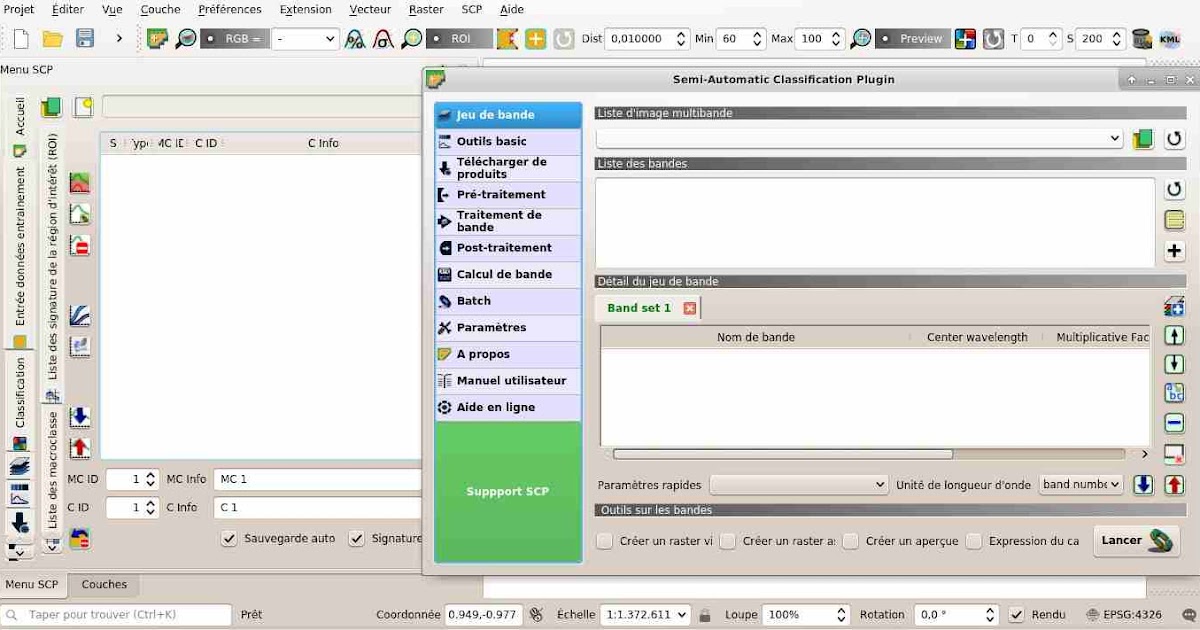Open the RGB composite dropdown
Viewport: 1200px width, 630px height.
click(306, 39)
